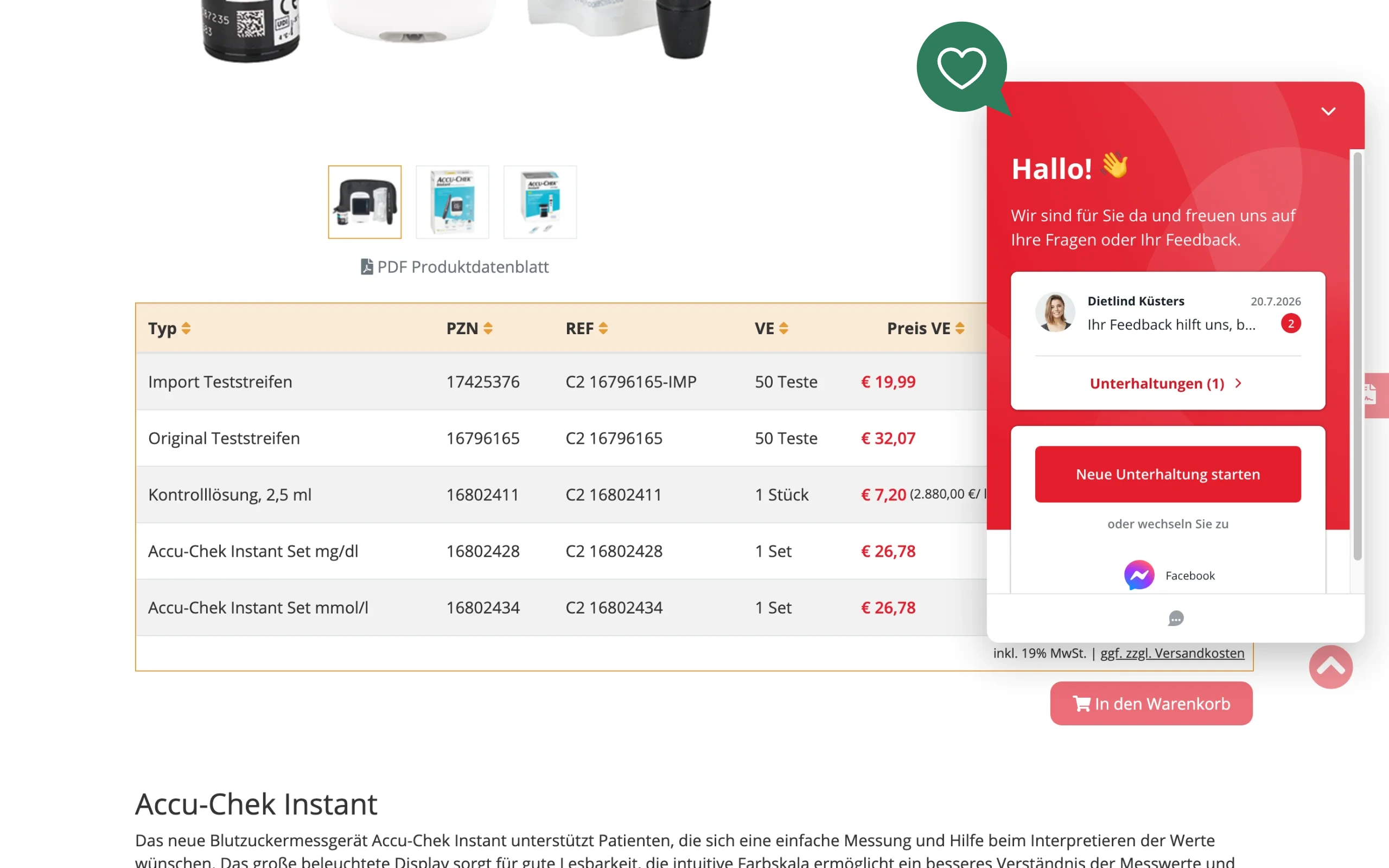
Task: Click REF C2 16796165-IMP cell
Action: [632, 382]
